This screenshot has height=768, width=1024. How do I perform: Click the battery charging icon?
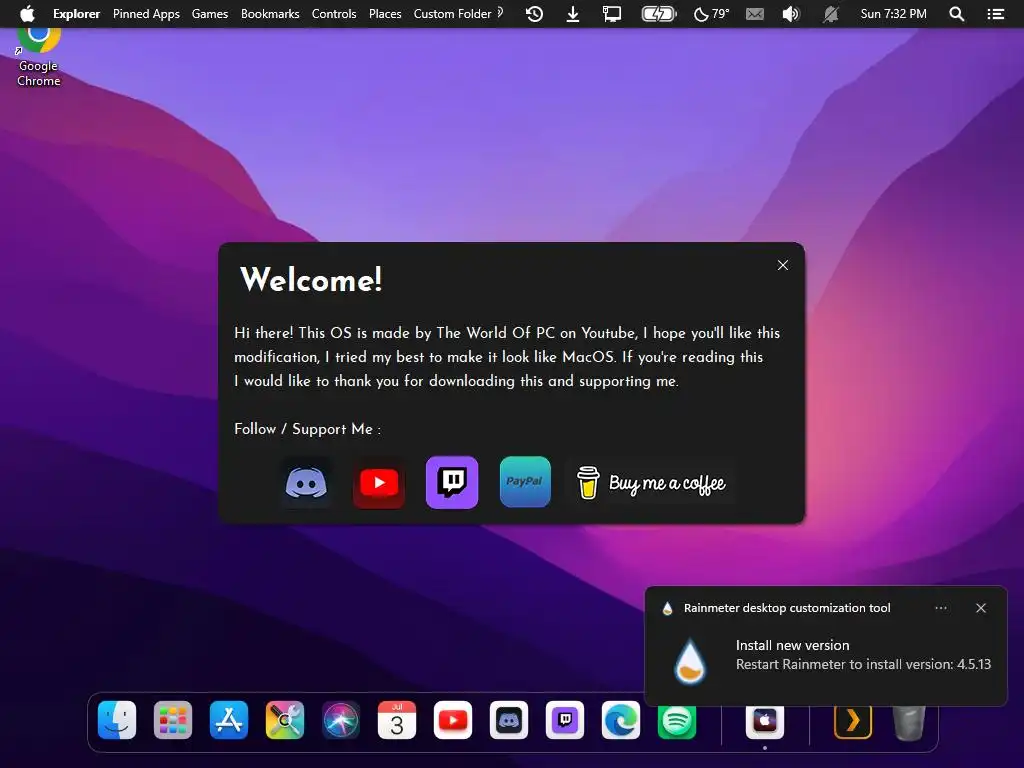(659, 14)
